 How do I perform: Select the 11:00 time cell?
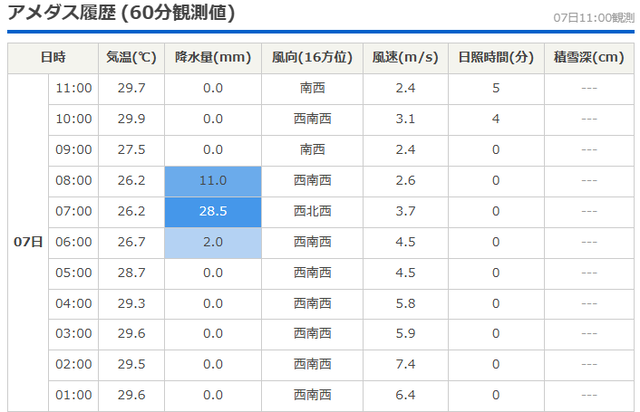pos(74,88)
